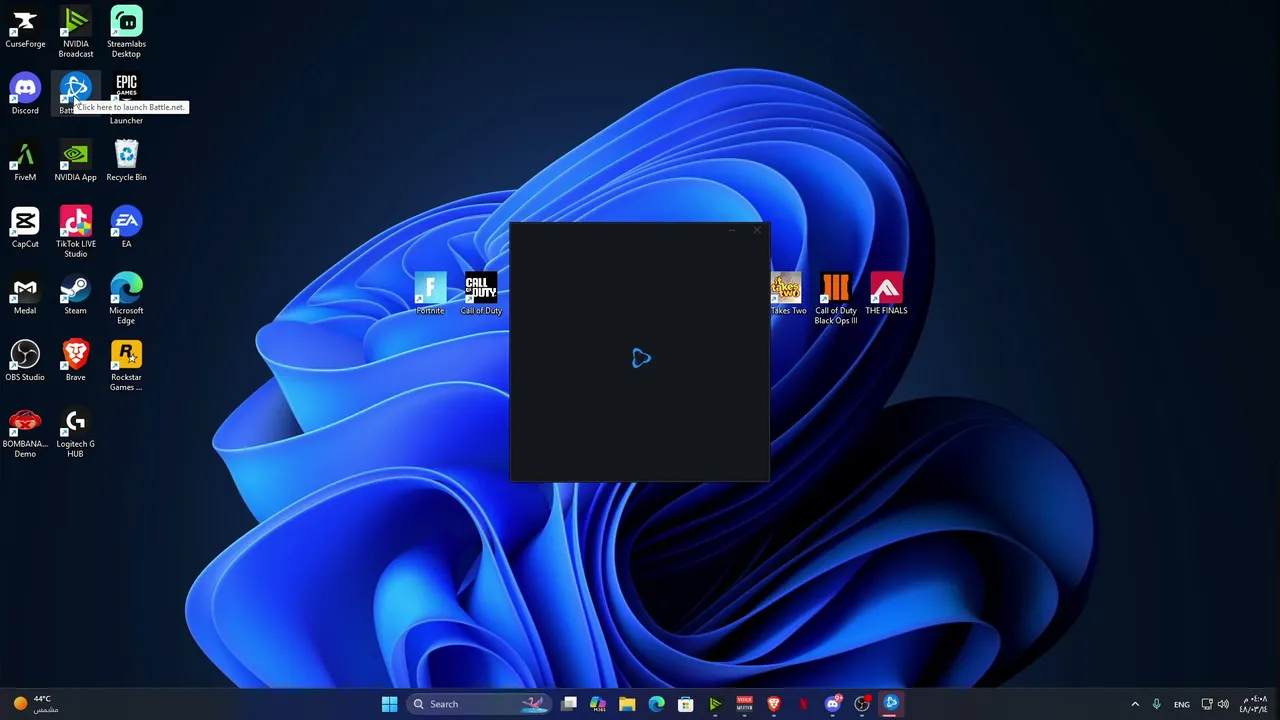The image size is (1280, 720).
Task: Open the Steam desktop shortcut
Action: 75,294
